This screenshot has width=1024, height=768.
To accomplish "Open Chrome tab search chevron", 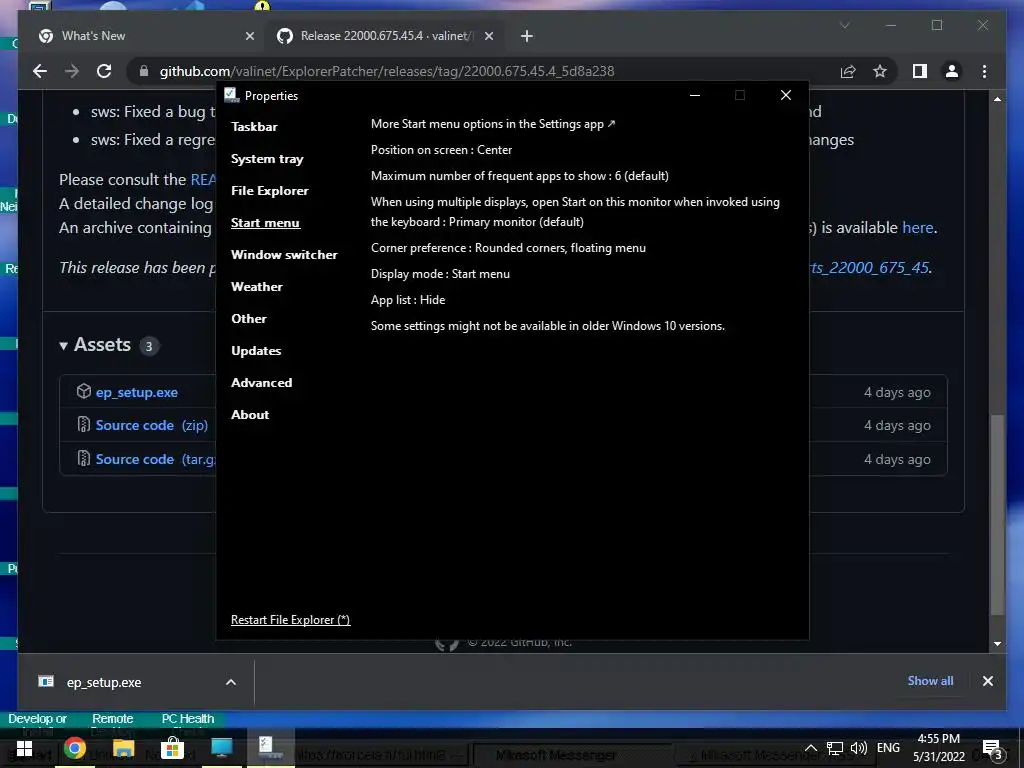I will [x=844, y=25].
